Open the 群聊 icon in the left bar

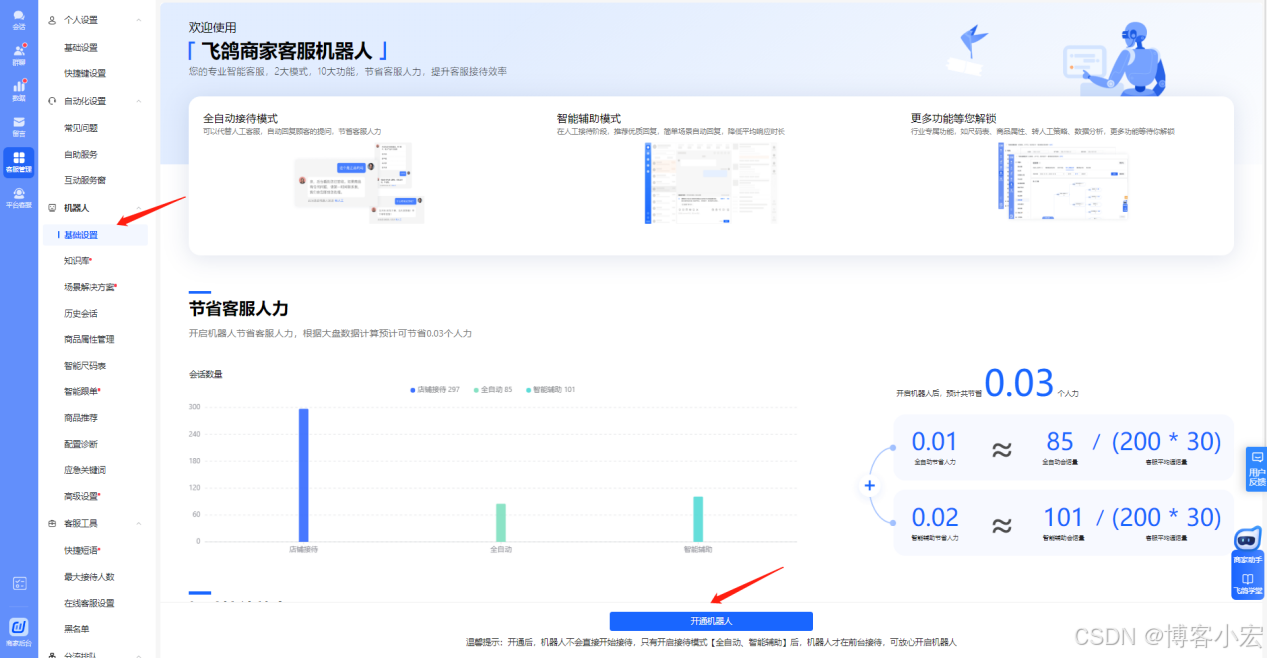coord(19,54)
